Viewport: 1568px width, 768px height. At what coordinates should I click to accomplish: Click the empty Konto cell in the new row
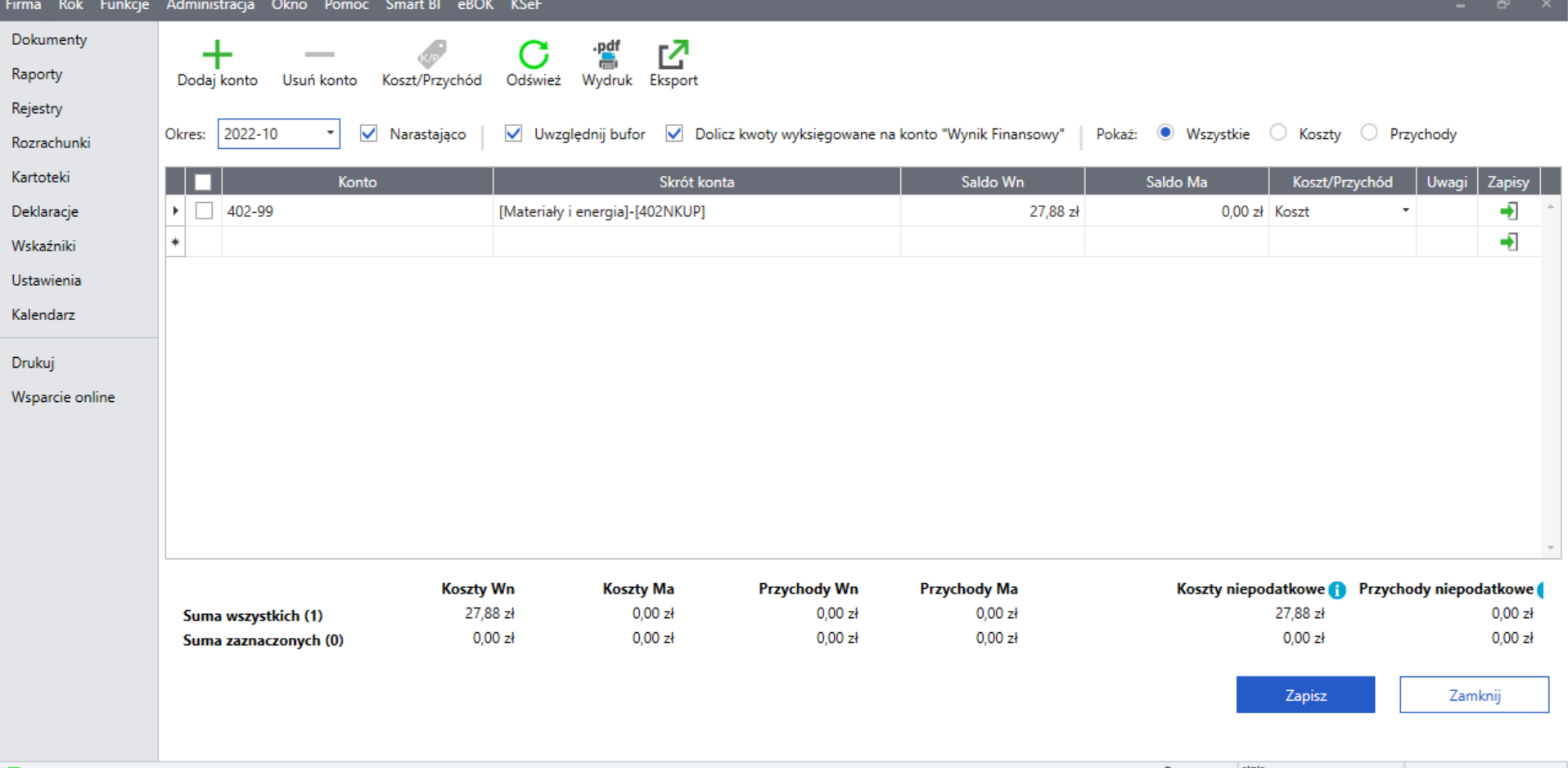(358, 242)
